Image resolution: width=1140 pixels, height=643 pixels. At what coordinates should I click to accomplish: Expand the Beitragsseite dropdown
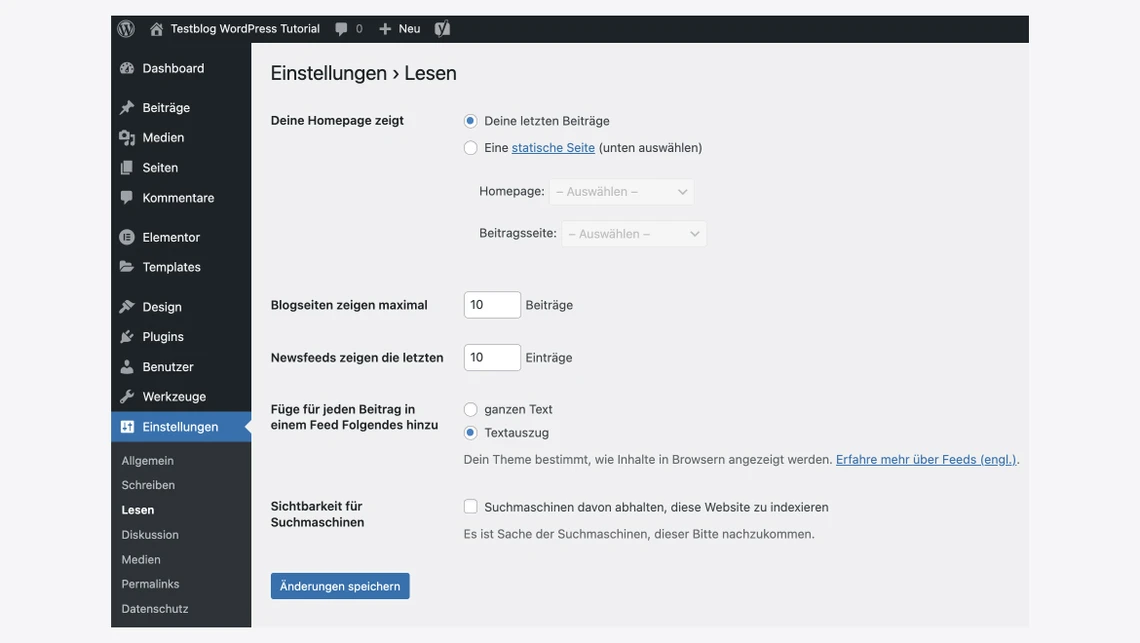(x=634, y=234)
